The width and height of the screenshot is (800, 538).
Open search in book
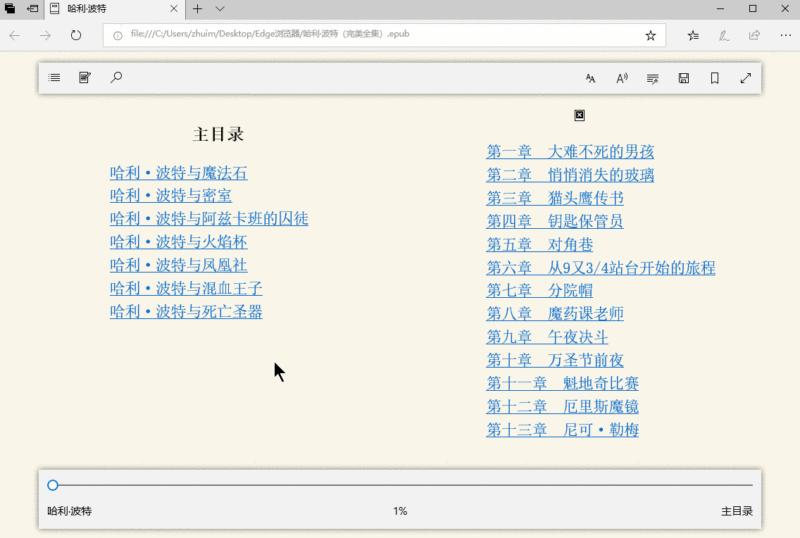116,78
